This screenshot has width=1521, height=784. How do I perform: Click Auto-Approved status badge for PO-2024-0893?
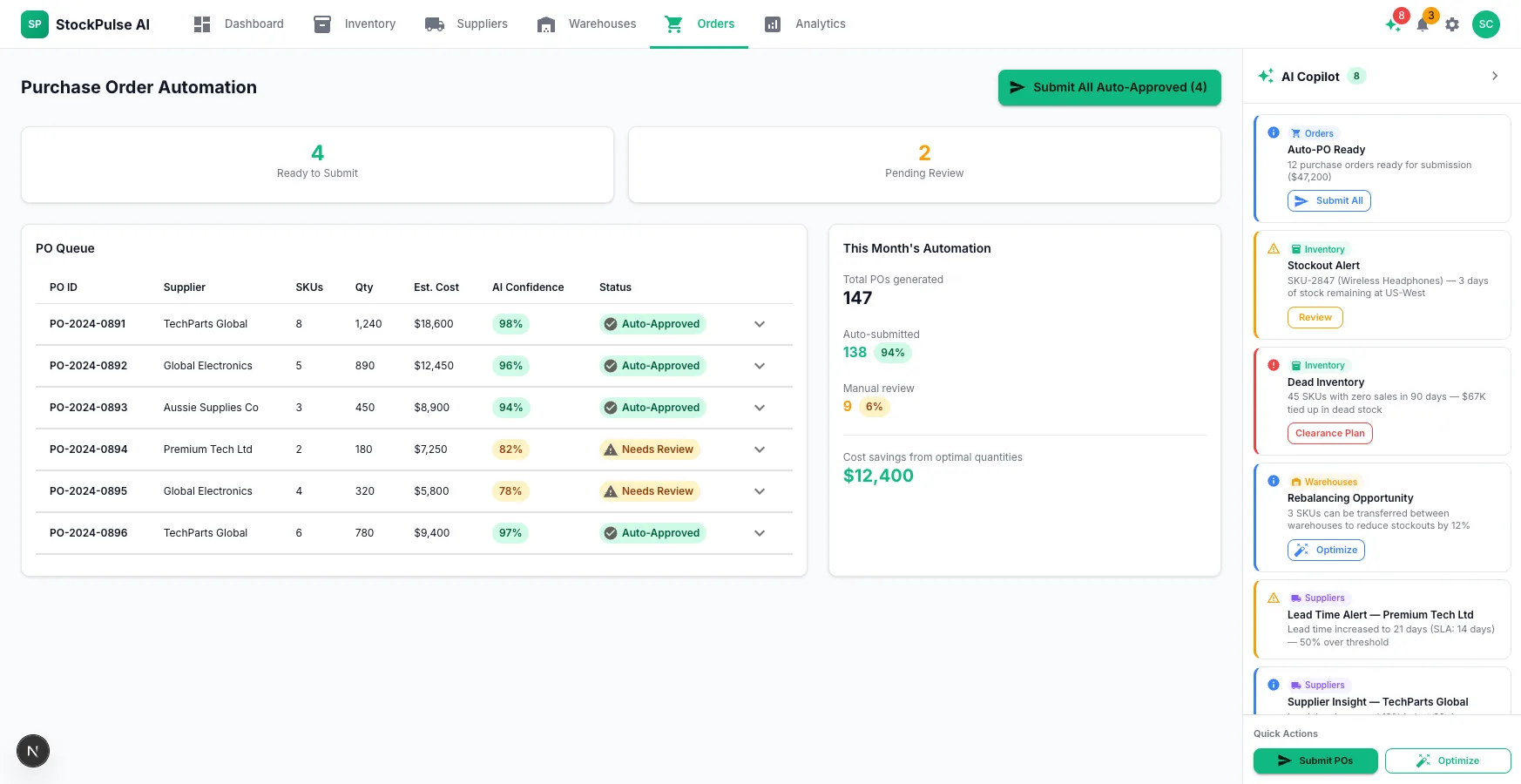coord(652,408)
